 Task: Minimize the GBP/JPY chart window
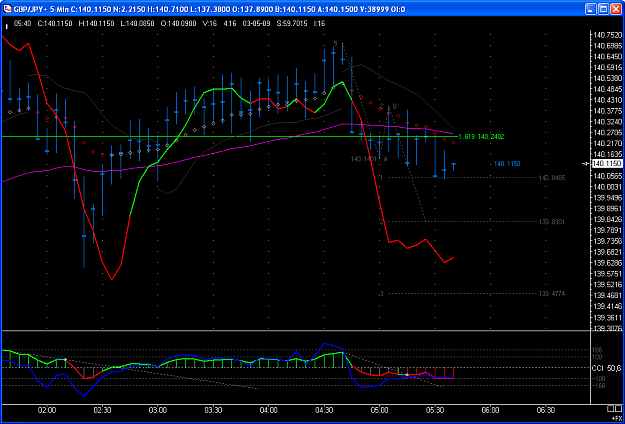coord(591,9)
